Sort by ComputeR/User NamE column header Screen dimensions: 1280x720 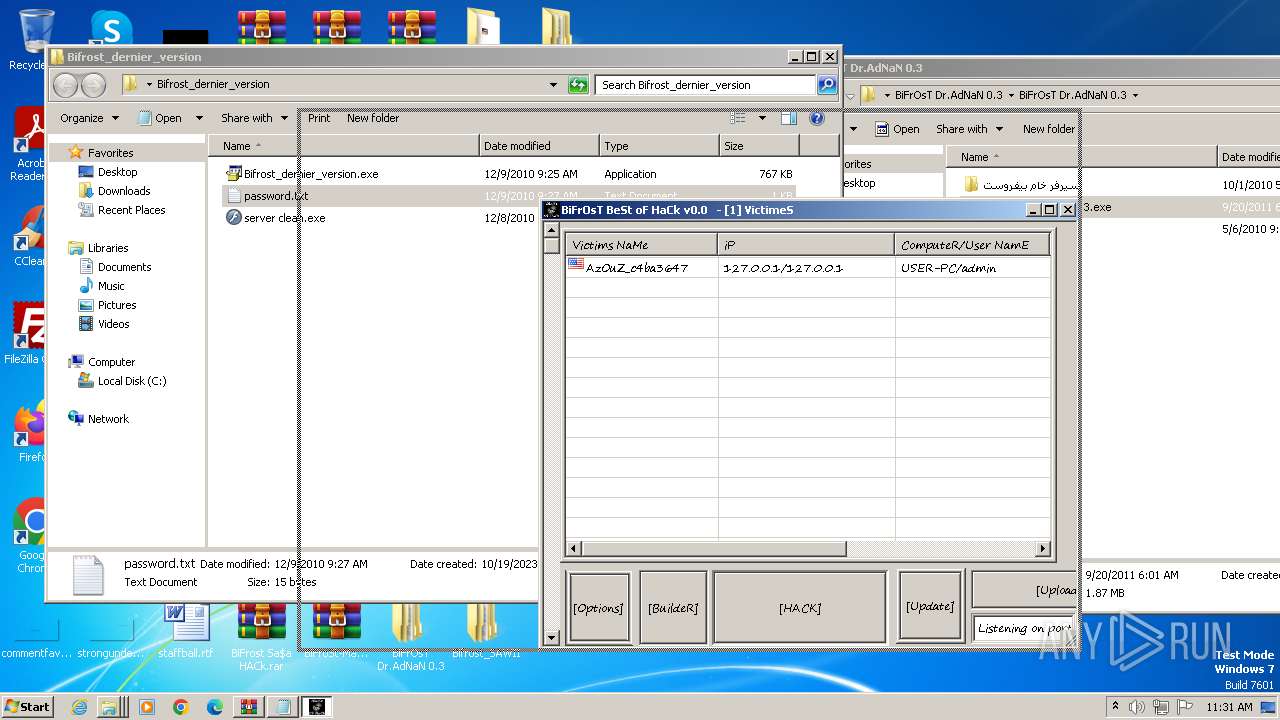(972, 245)
